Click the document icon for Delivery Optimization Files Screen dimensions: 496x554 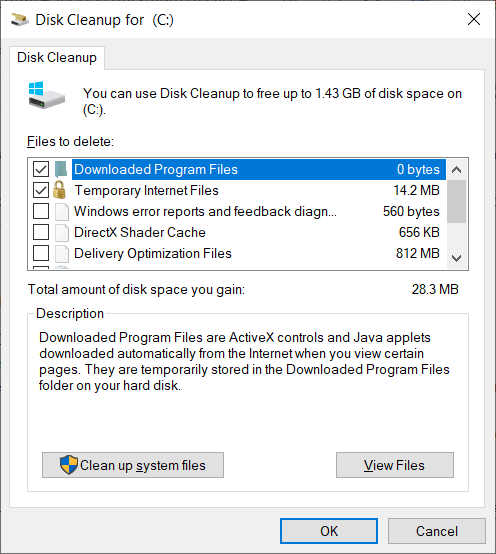[62, 253]
